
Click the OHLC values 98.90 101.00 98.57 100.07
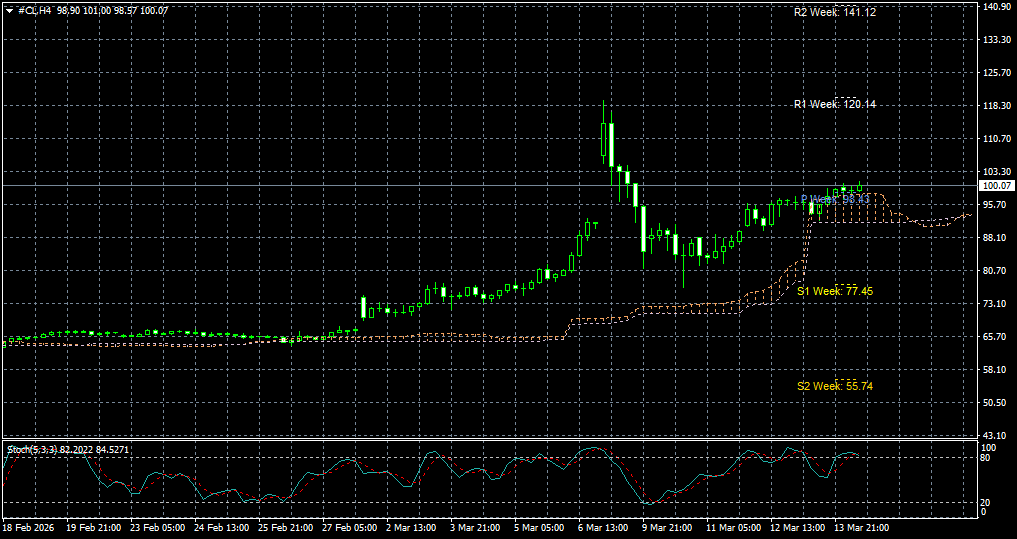[113, 10]
